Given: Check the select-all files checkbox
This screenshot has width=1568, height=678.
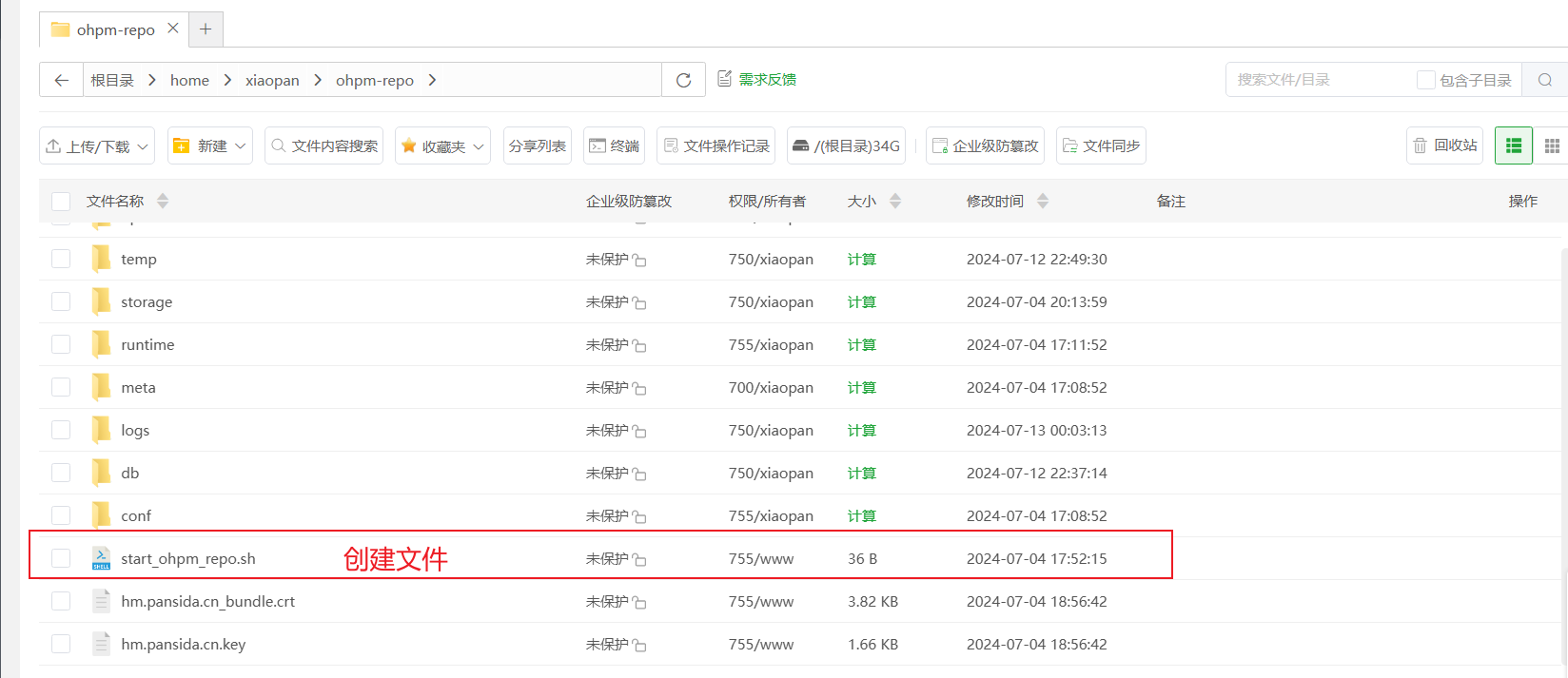Looking at the screenshot, I should coord(61,201).
